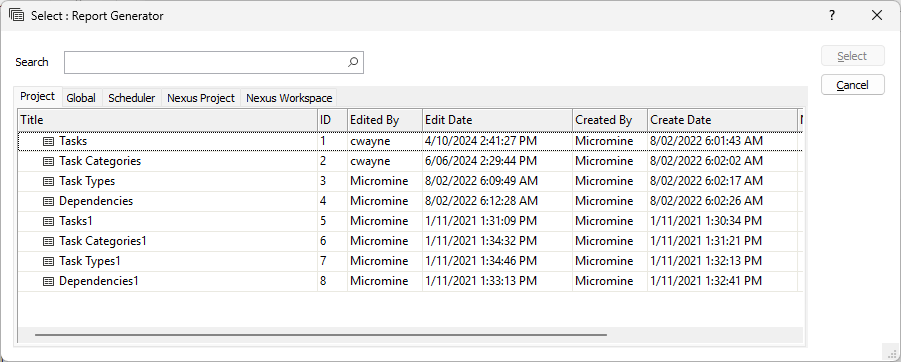Open the Nexus Workspace tab

point(289,98)
